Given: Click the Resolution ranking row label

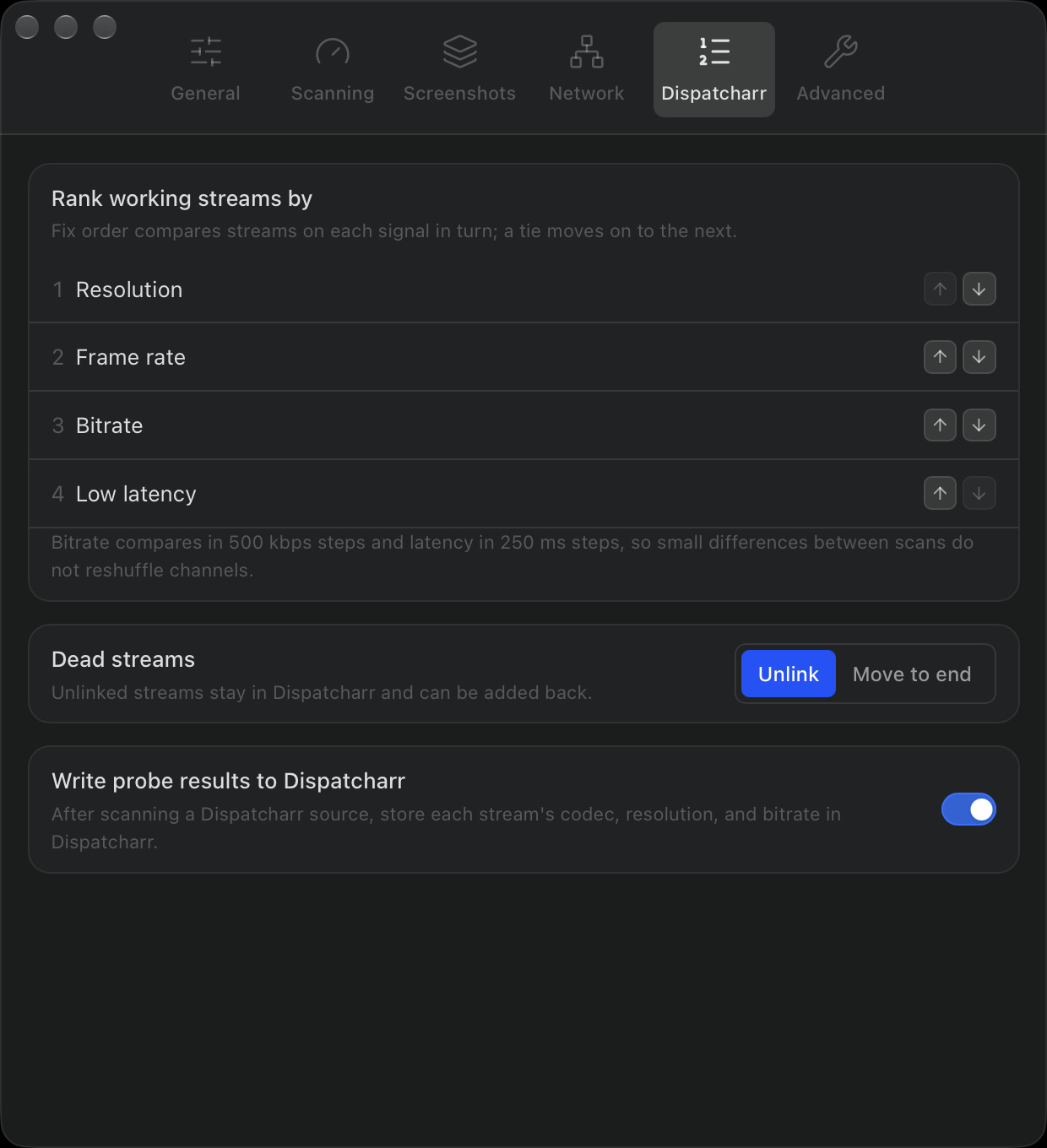Looking at the screenshot, I should tap(129, 290).
